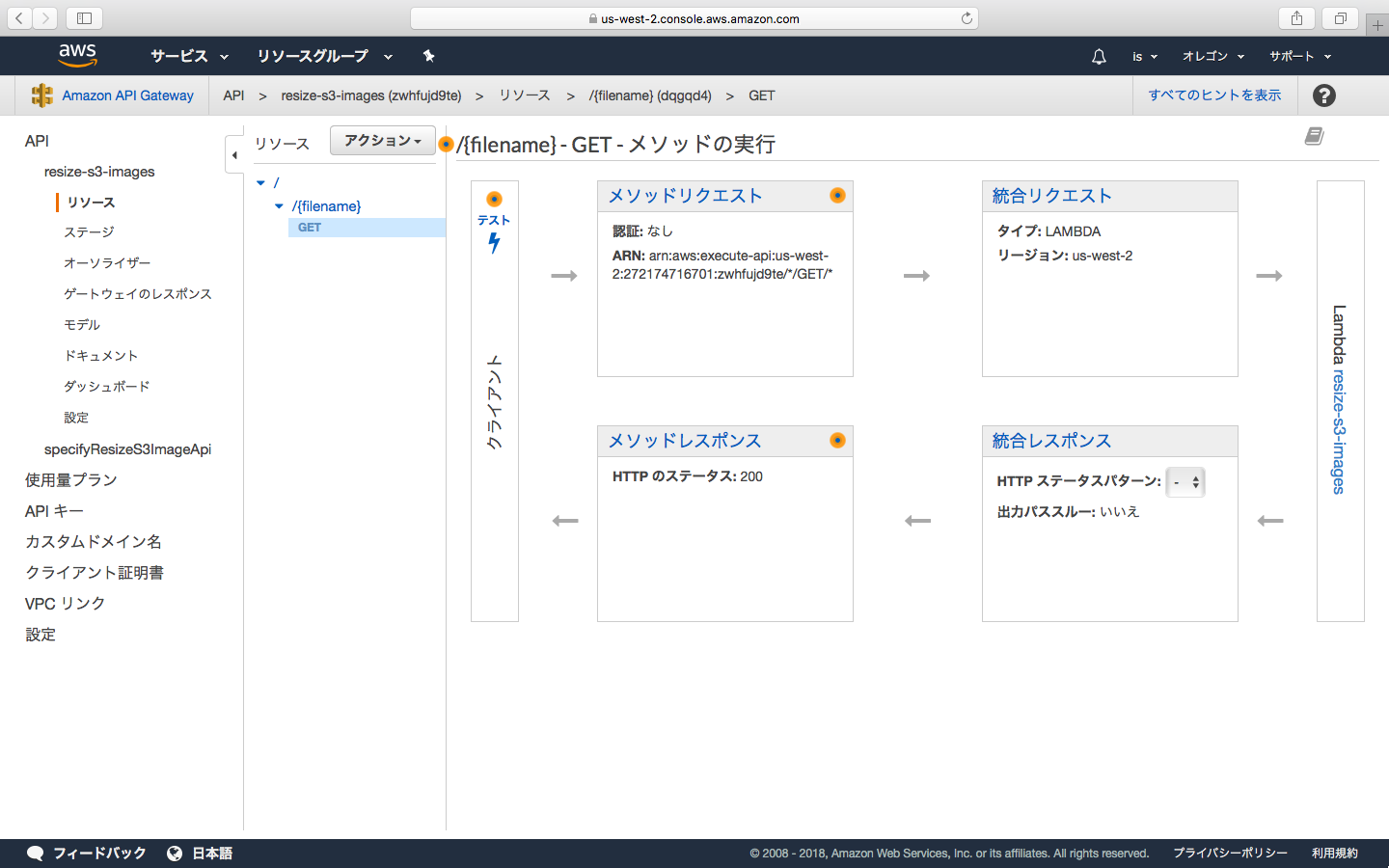Image resolution: width=1389 pixels, height=868 pixels.
Task: Click すべてのヒントを表示 link
Action: 1214,95
